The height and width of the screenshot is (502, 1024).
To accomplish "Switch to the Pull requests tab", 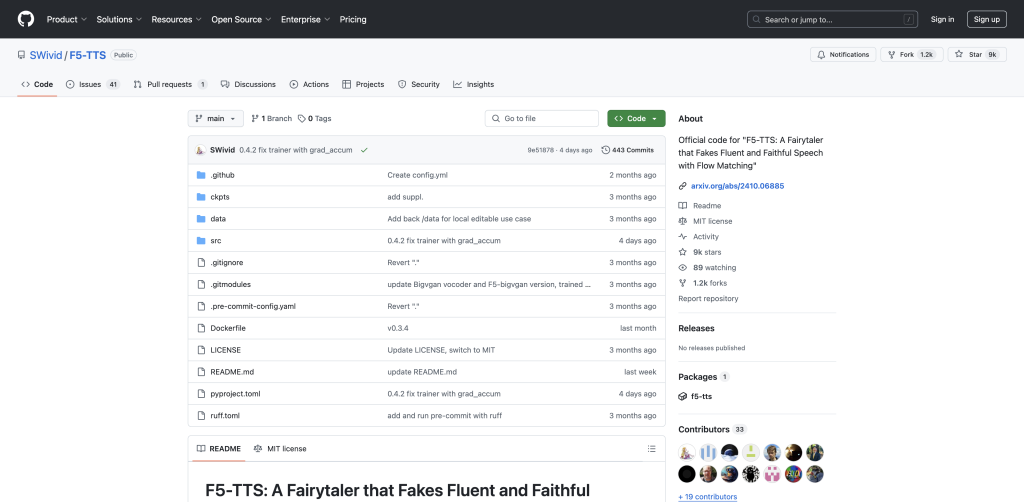I will [x=170, y=84].
